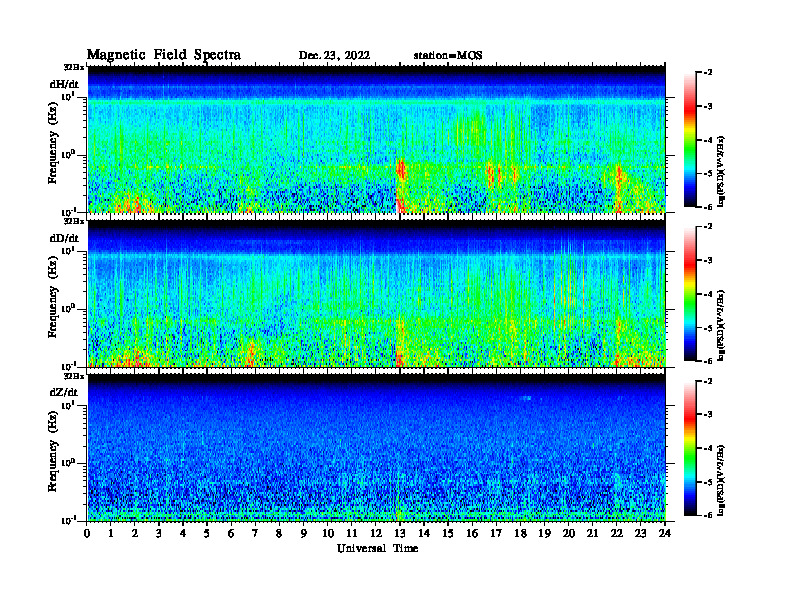Screen dimensions: 792x612
Task: Click the dZ/dt spectrogram plot
Action: point(376,447)
